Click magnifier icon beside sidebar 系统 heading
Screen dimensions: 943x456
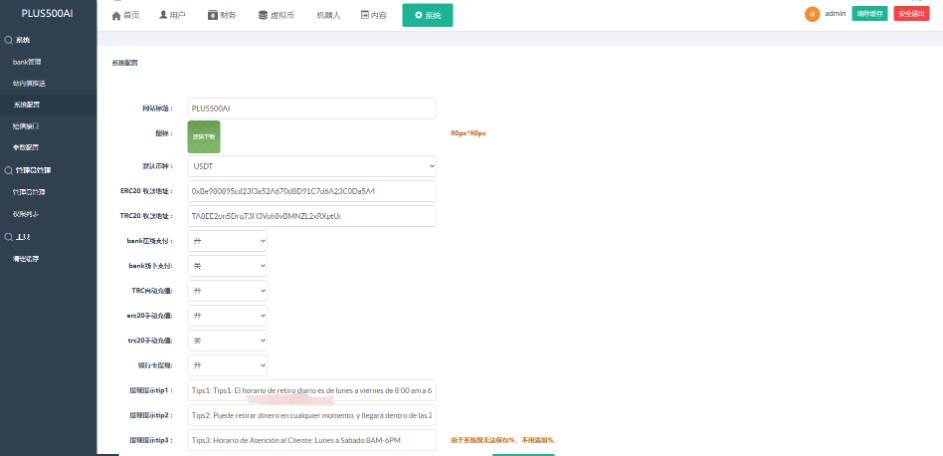pyautogui.click(x=8, y=40)
